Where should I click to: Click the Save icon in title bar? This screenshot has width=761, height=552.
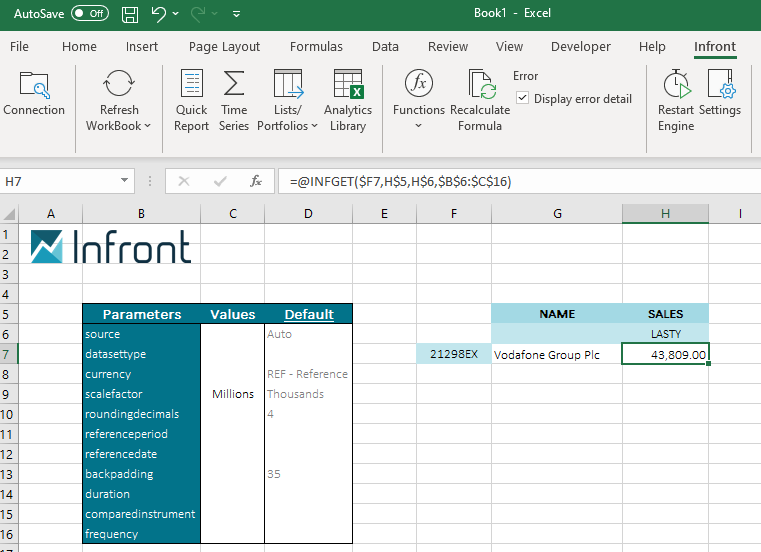(130, 14)
